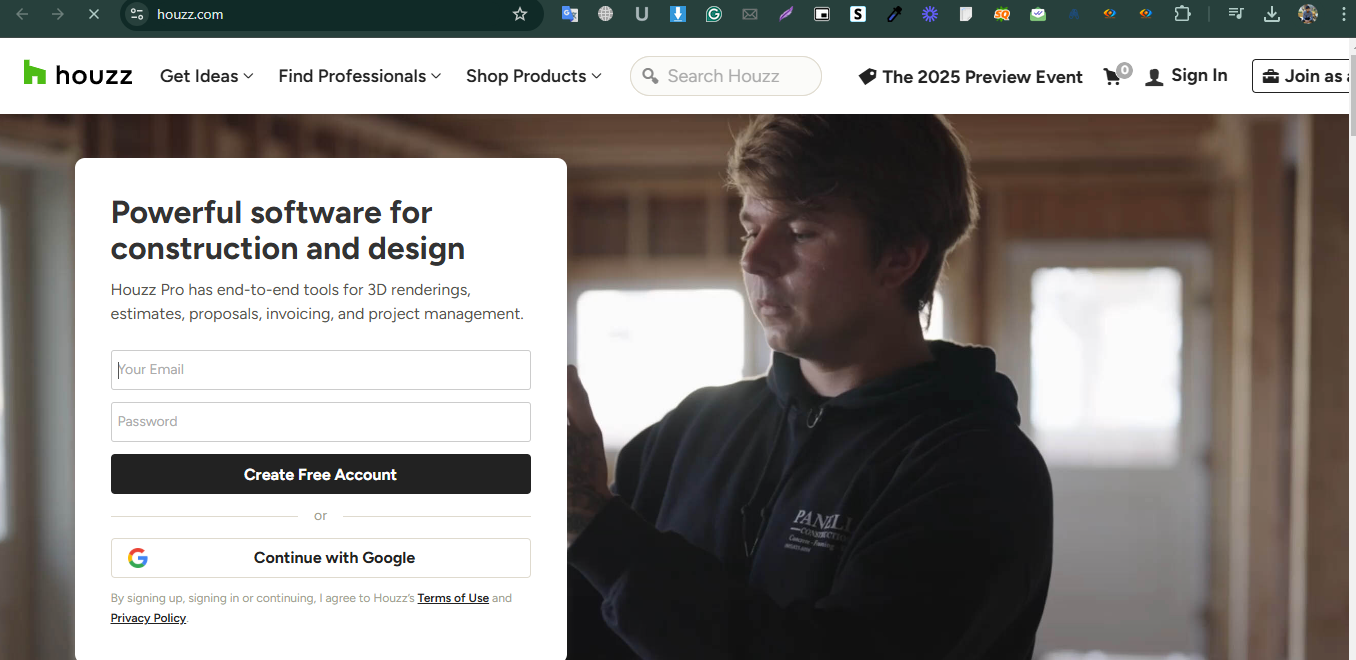Choose Continue with Google

pyautogui.click(x=321, y=558)
